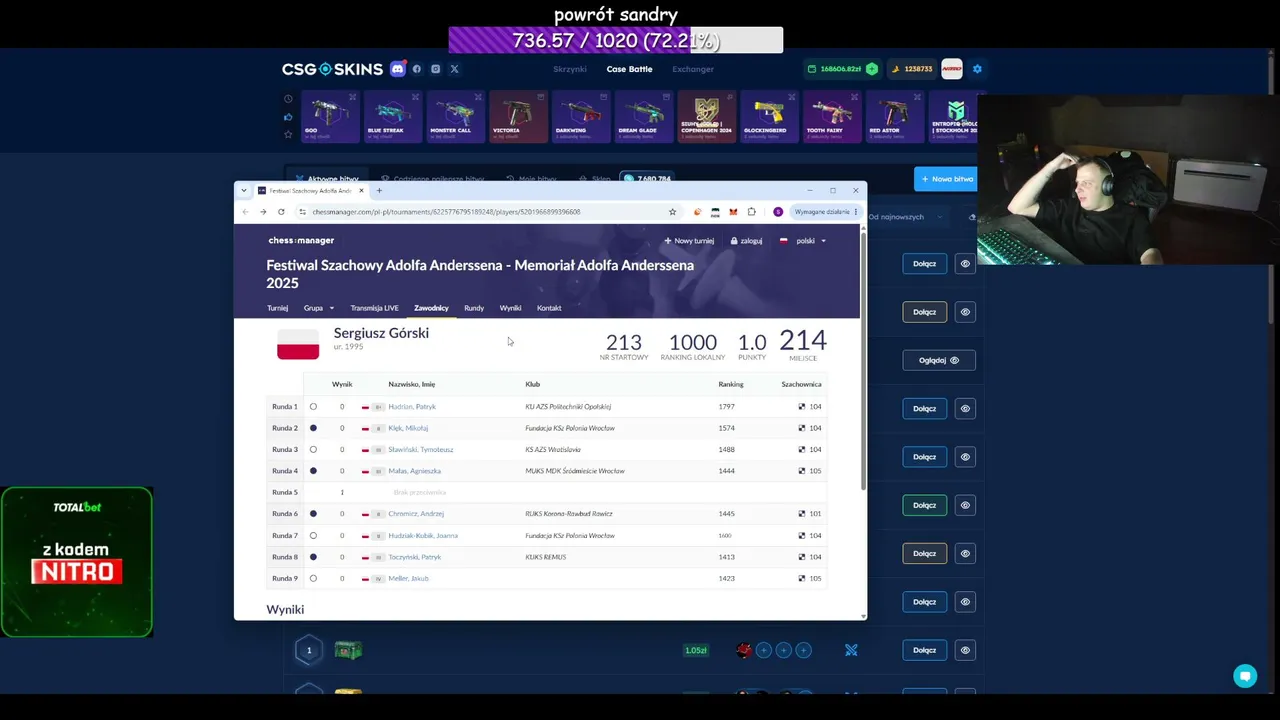Image resolution: width=1280 pixels, height=720 pixels.
Task: Open the Instagram icon in CSGOSkins header
Action: (x=436, y=69)
